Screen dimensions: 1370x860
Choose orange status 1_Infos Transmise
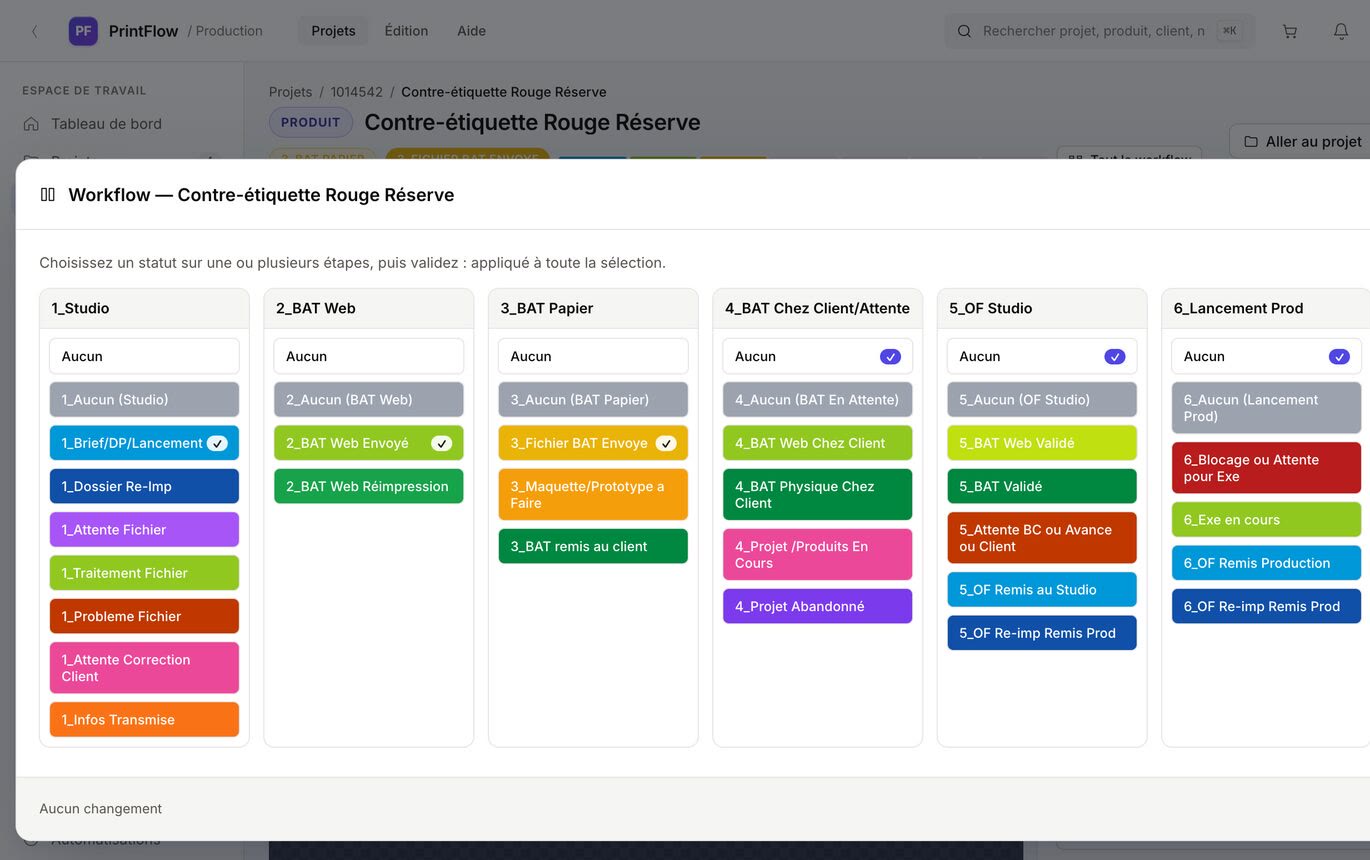point(144,720)
